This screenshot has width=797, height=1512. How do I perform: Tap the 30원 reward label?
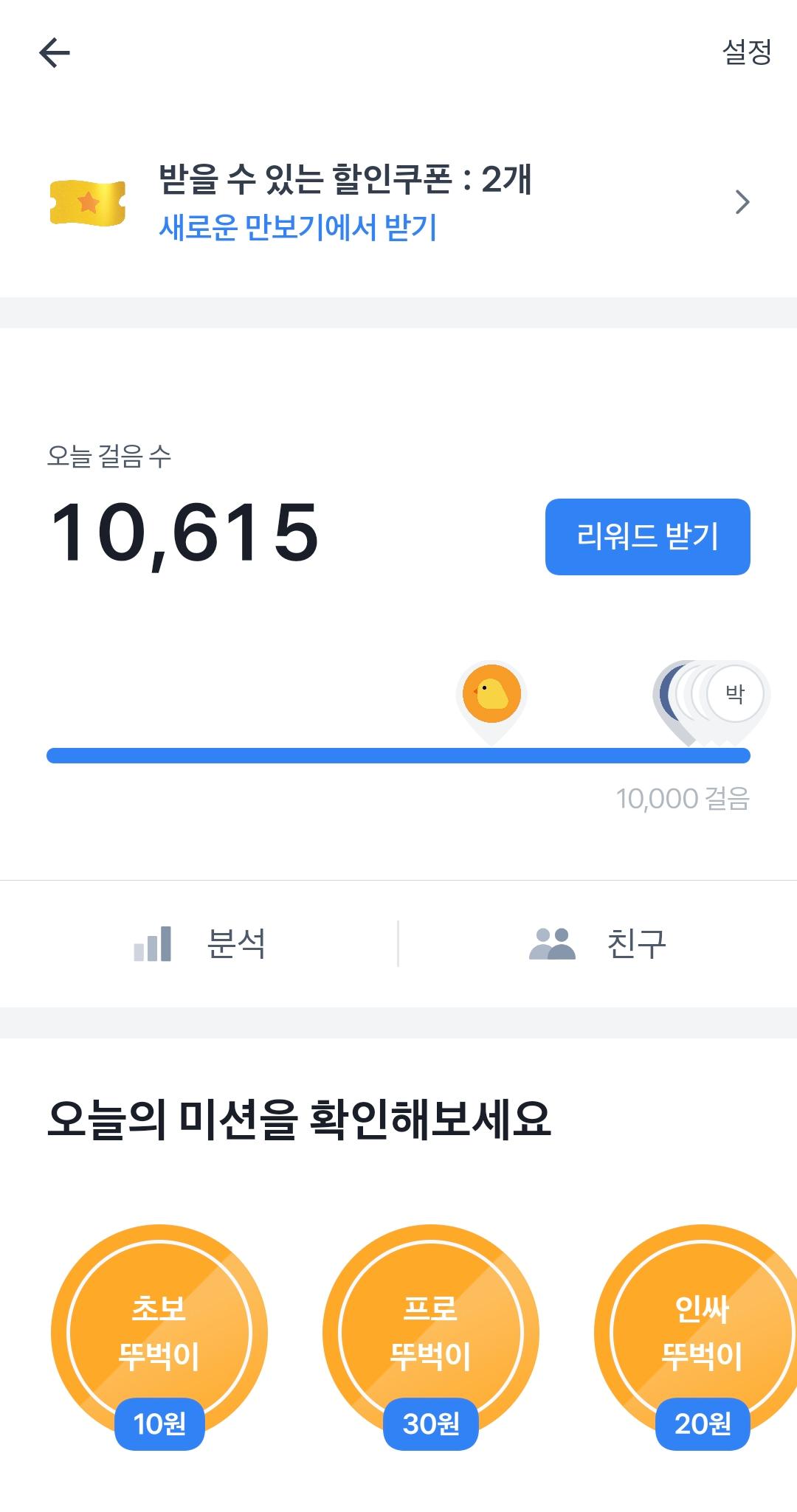[x=431, y=1423]
